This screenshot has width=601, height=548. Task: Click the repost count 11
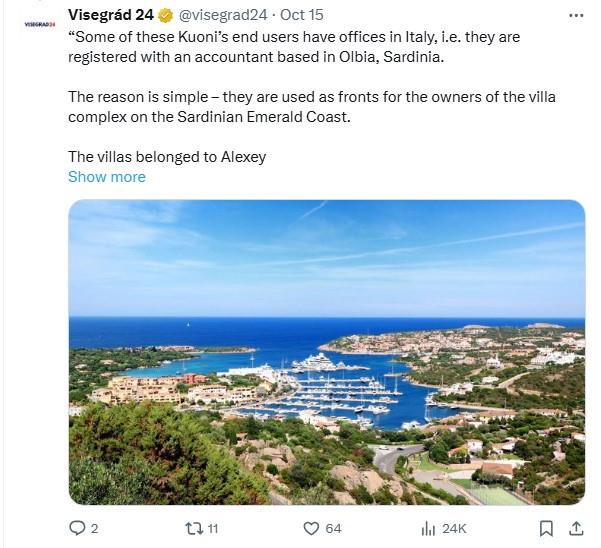pos(213,528)
